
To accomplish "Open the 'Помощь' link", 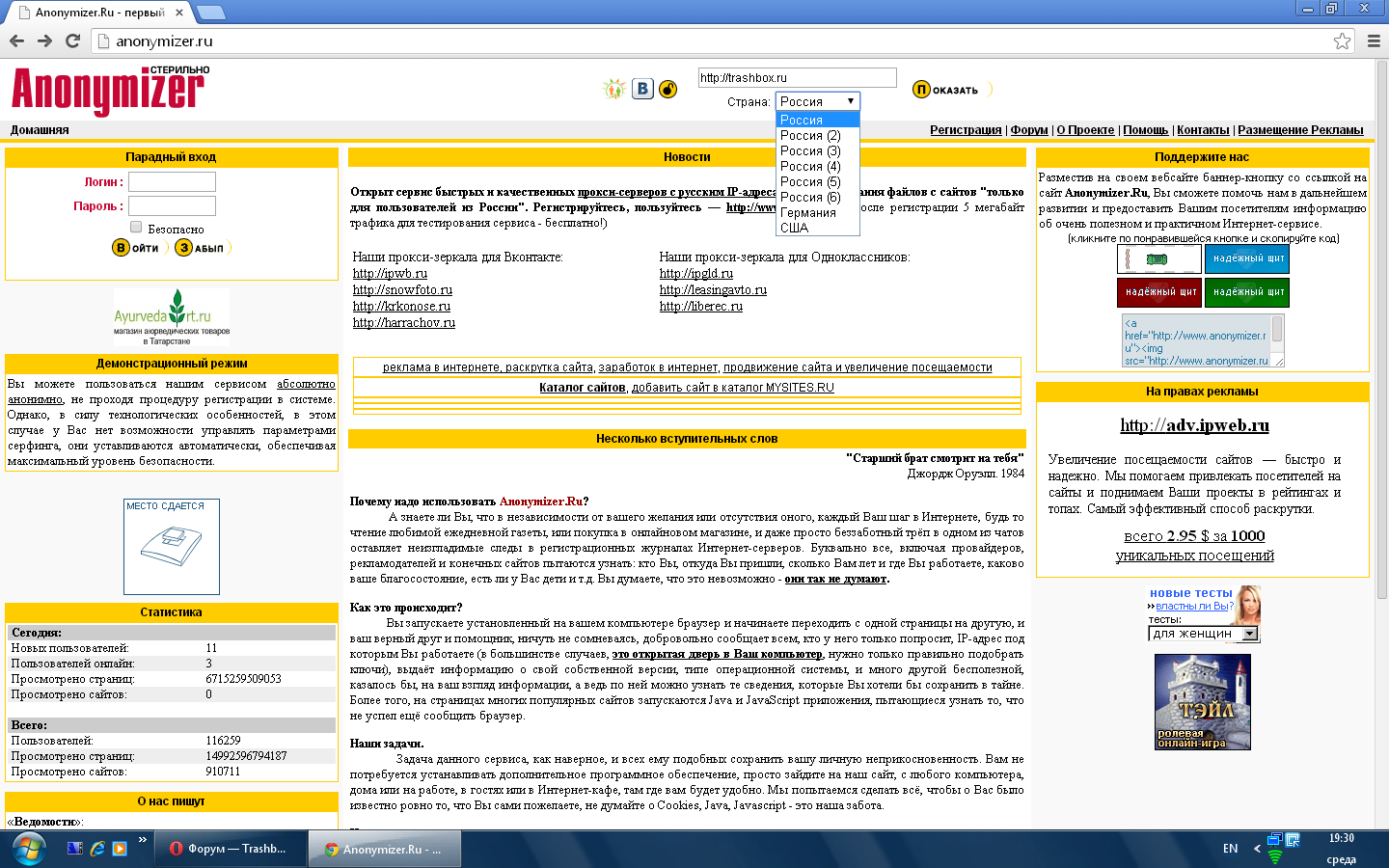I will [x=1146, y=130].
